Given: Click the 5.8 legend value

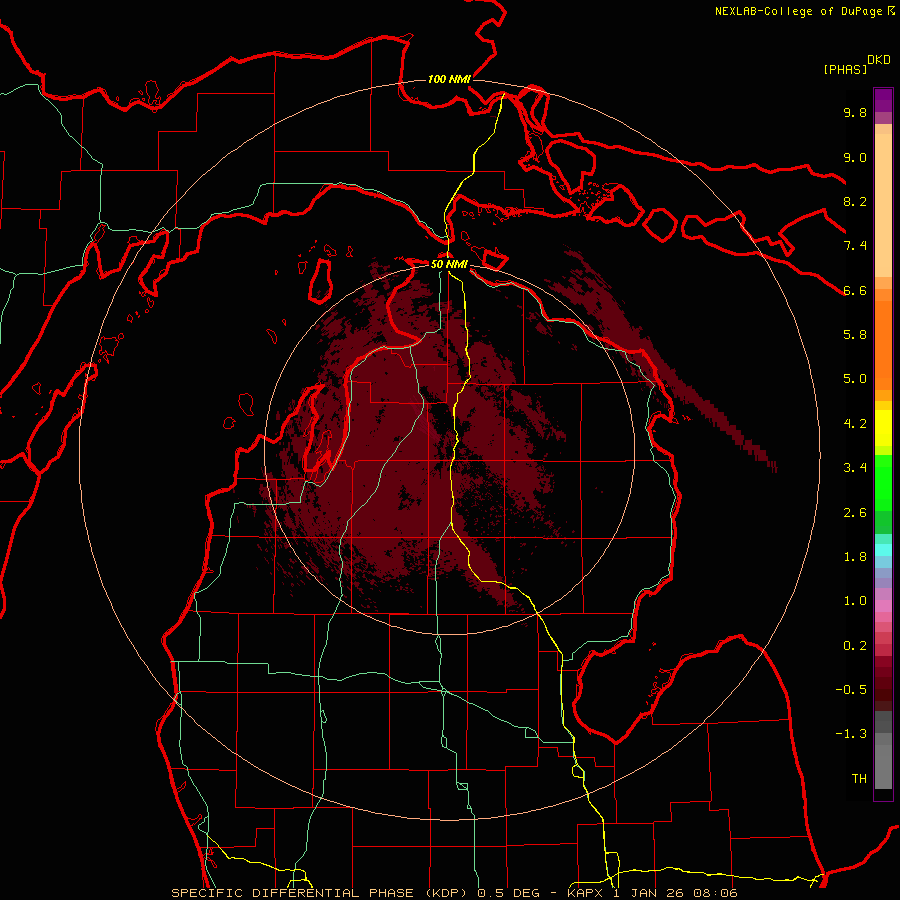Looking at the screenshot, I should (855, 335).
